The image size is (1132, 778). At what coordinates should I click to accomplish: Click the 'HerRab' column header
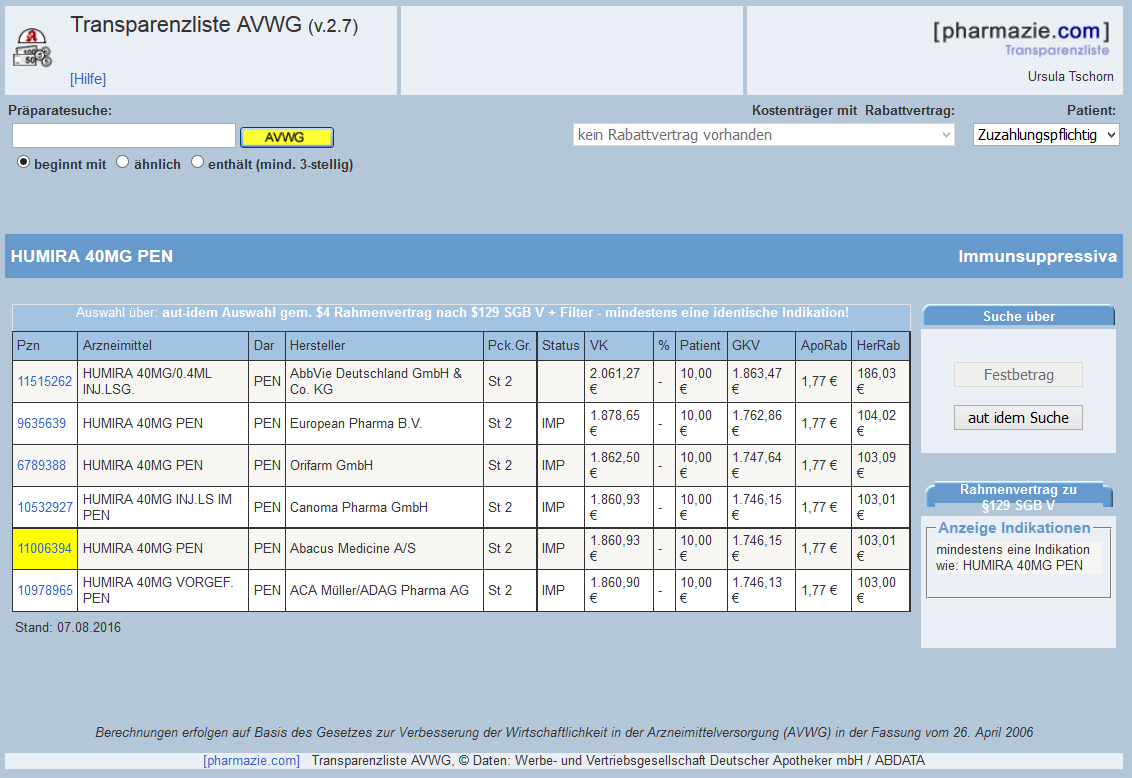tap(880, 346)
